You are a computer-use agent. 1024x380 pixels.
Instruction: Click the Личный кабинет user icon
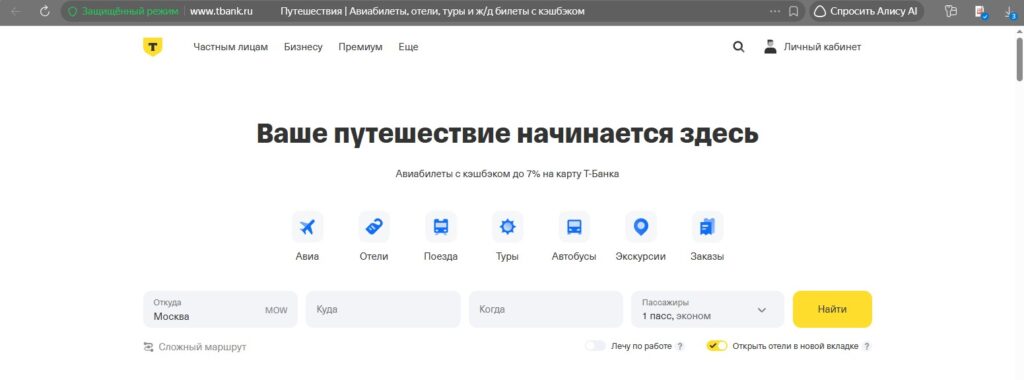pos(771,47)
